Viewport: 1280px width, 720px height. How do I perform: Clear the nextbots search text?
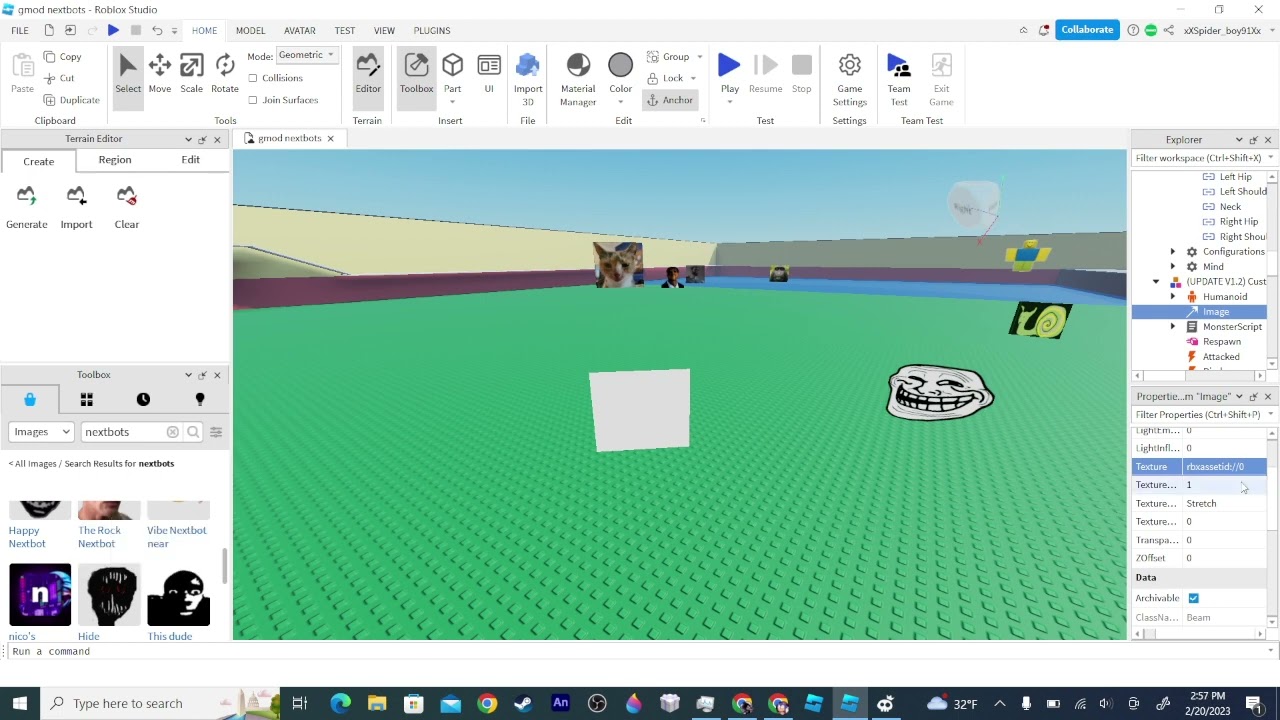tap(173, 432)
